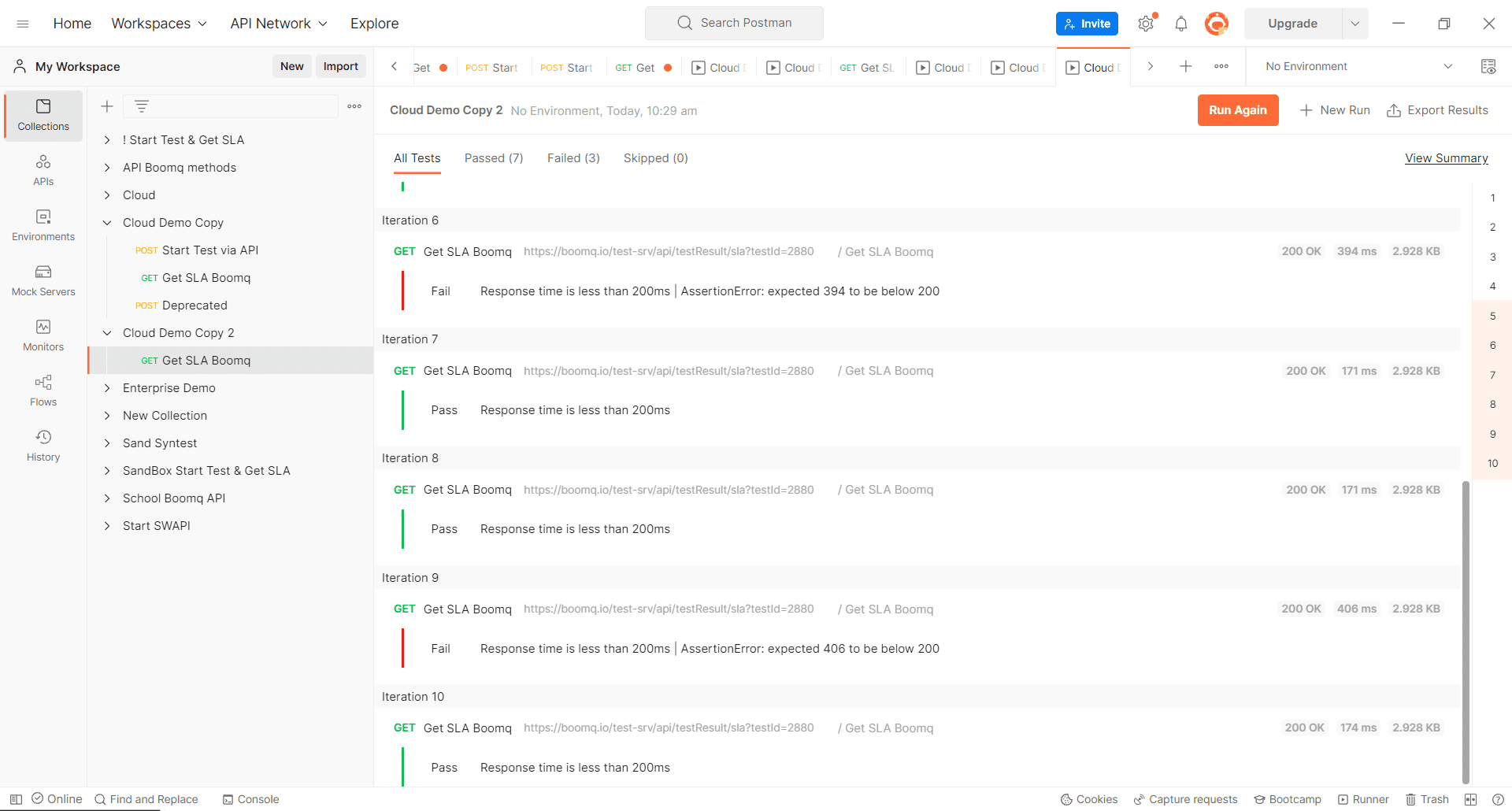Switch to the All Tests tab
The width and height of the screenshot is (1512, 811).
coord(417,158)
